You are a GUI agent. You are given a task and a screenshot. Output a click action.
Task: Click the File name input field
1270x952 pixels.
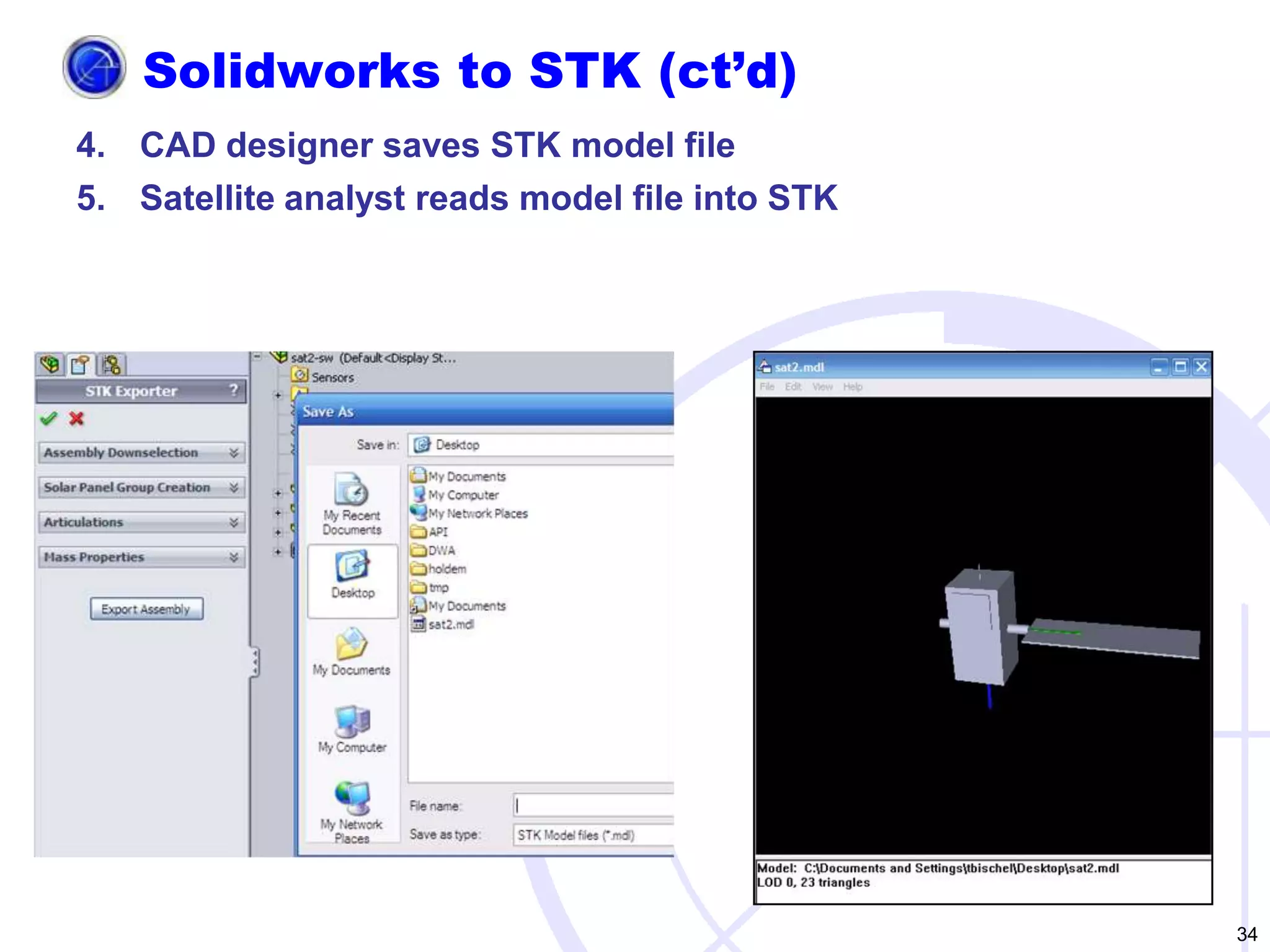click(593, 806)
